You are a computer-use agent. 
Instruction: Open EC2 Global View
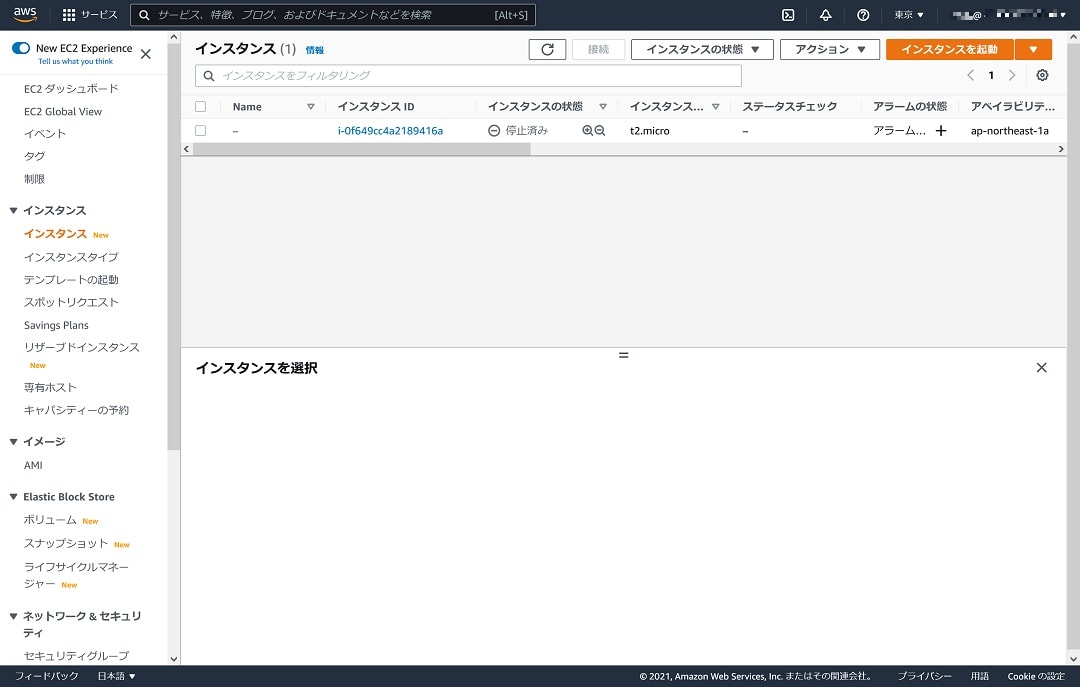coord(63,112)
